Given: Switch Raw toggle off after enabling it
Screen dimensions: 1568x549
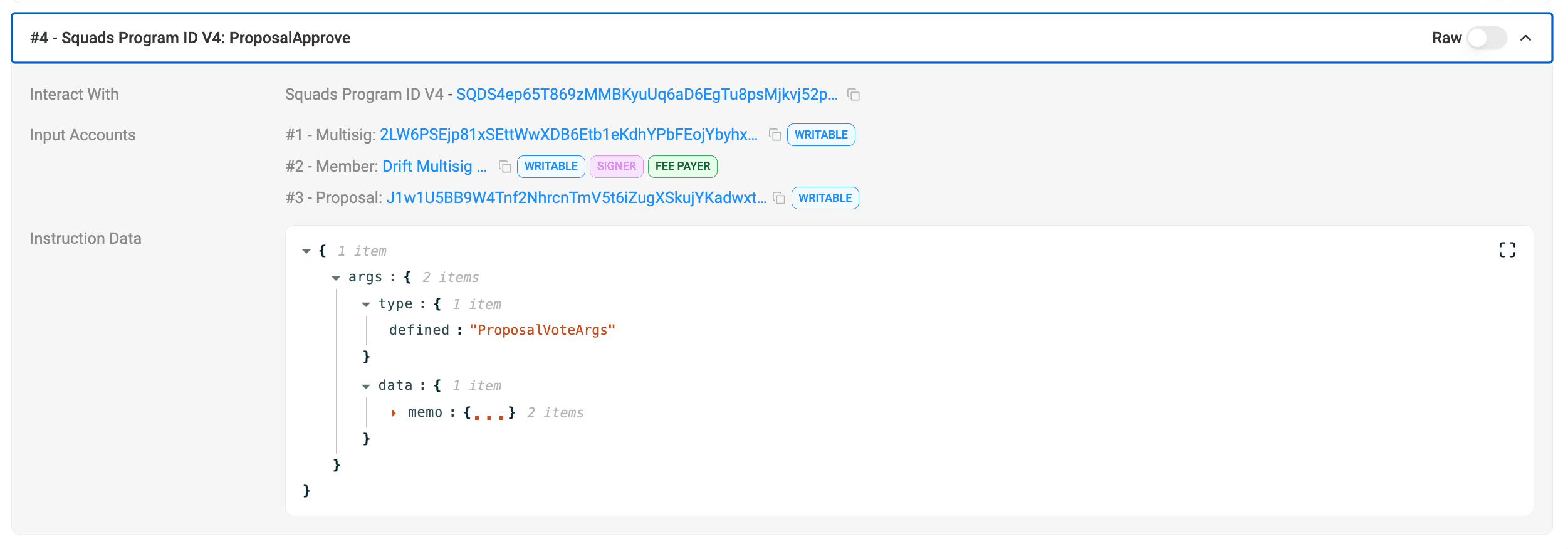Looking at the screenshot, I should click(1487, 38).
